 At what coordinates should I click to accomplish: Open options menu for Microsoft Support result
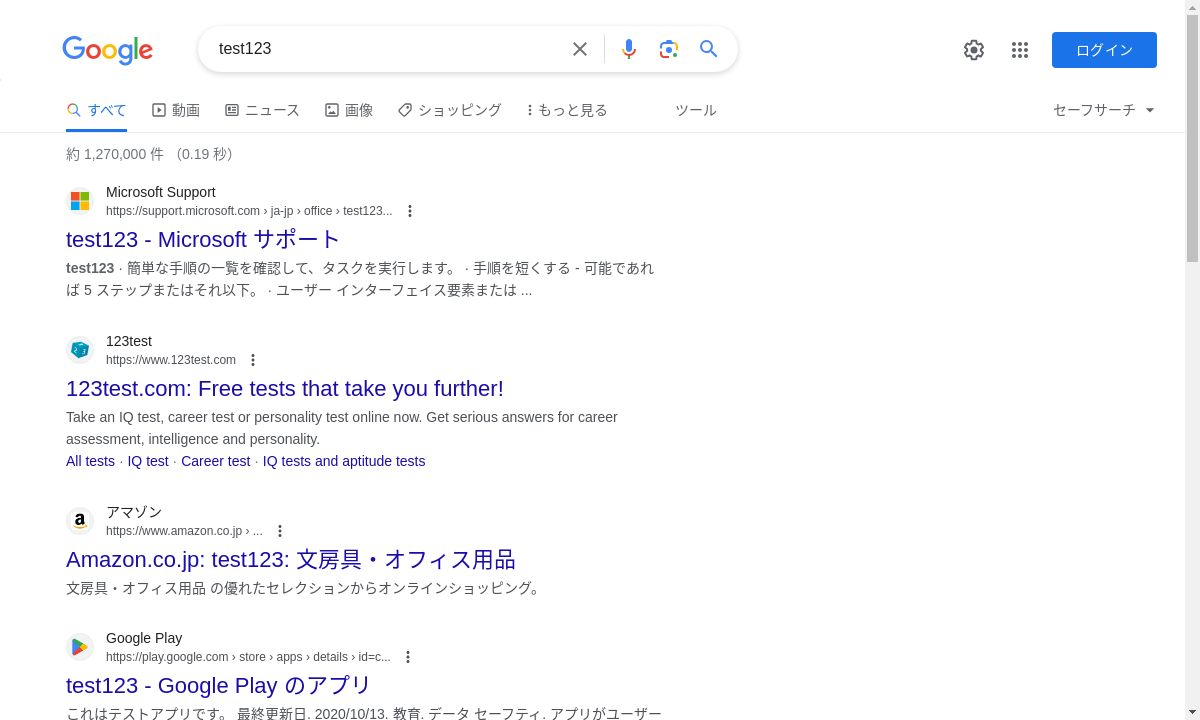tap(410, 211)
